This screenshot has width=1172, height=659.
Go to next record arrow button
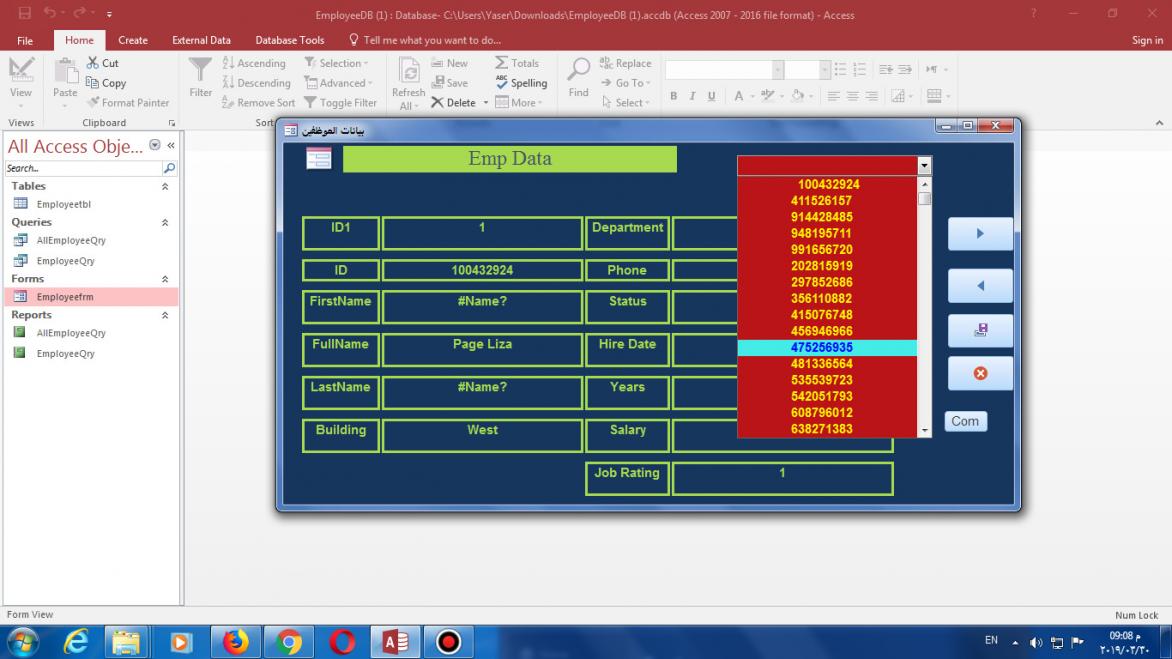(980, 234)
